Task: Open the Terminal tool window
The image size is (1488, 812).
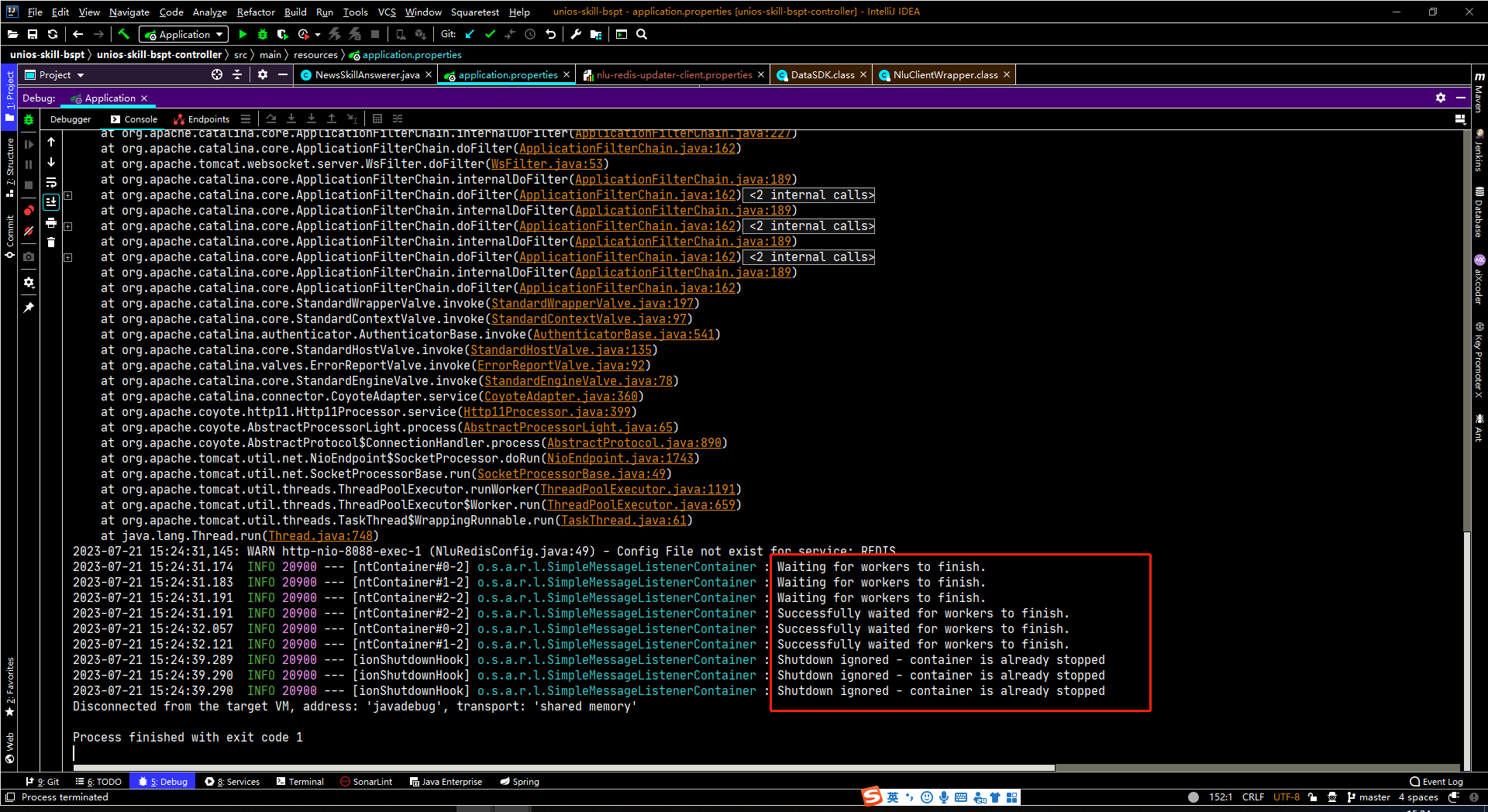Action: [300, 782]
